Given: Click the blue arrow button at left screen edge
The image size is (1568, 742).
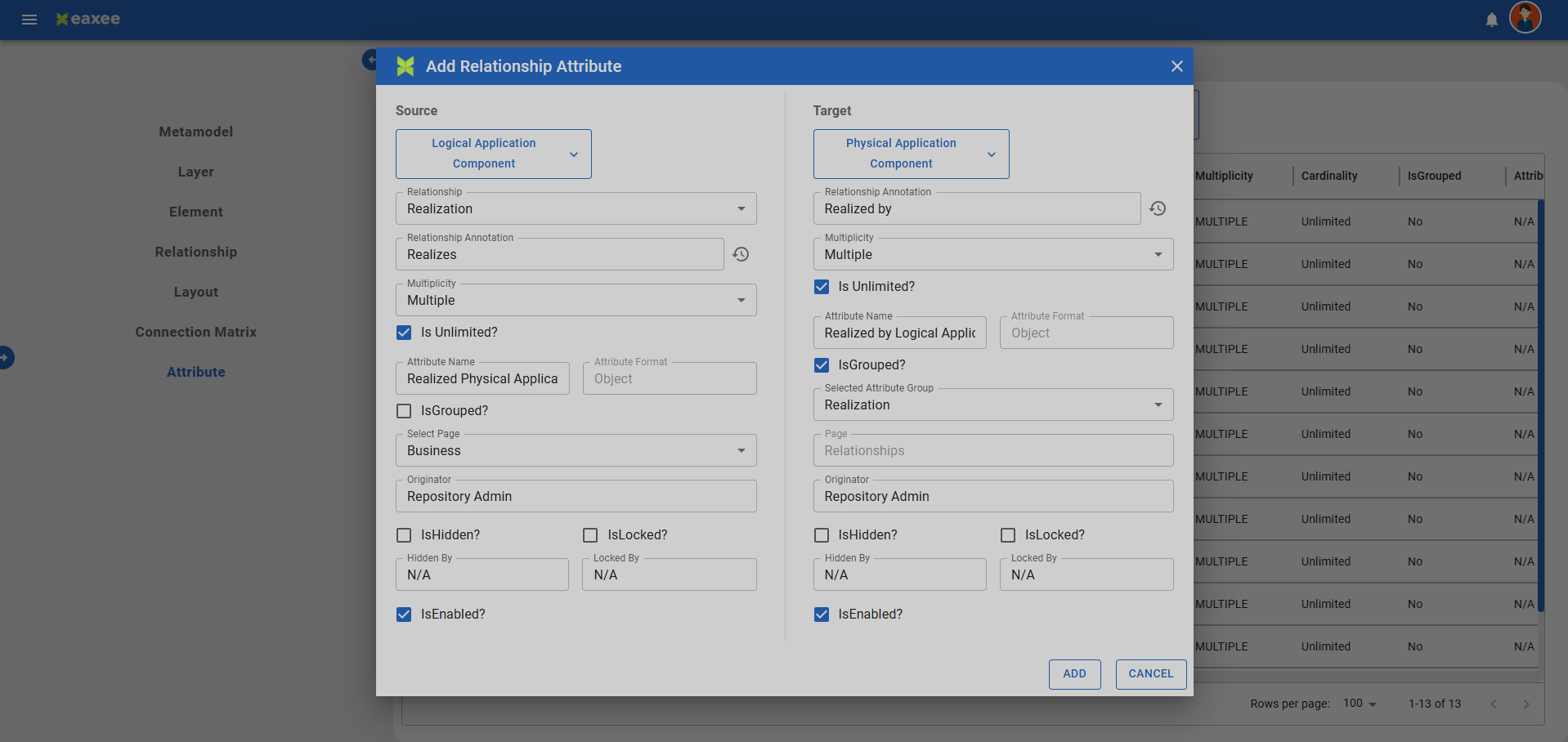Looking at the screenshot, I should [5, 357].
